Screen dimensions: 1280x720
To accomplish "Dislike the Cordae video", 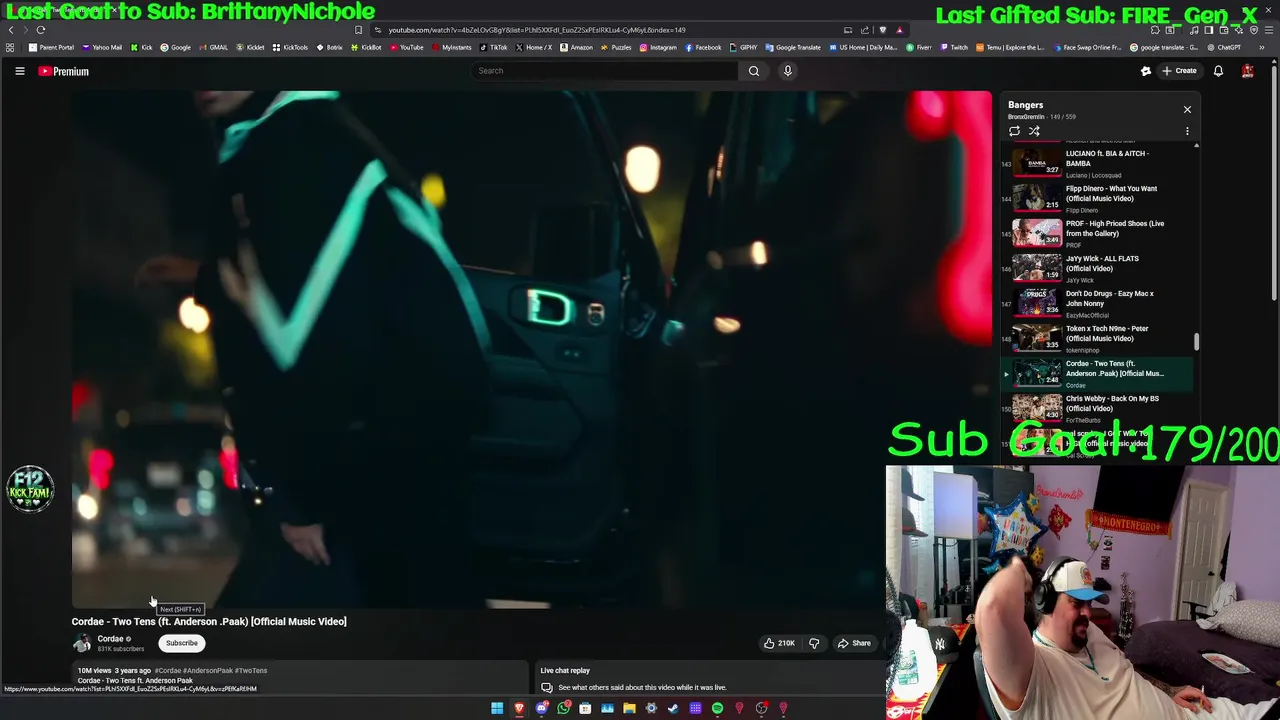I will 814,643.
